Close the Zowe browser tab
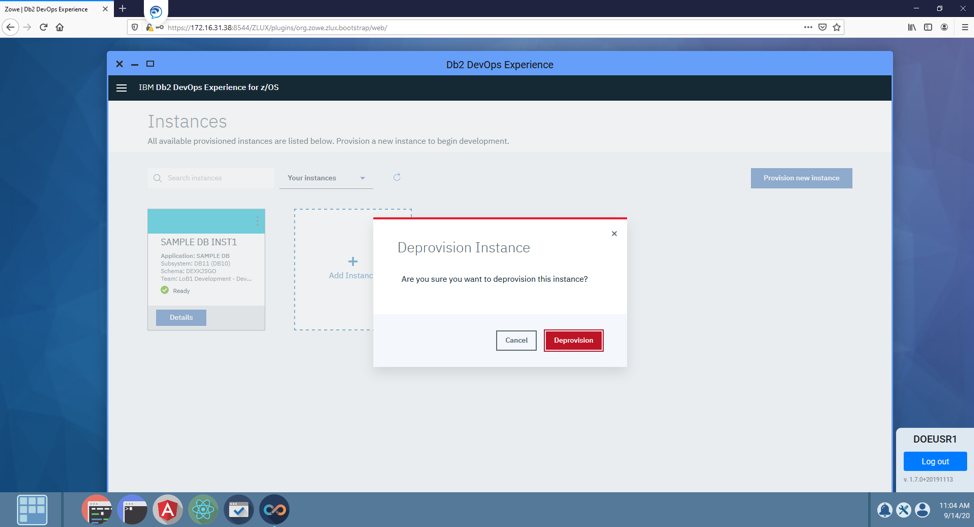Image resolution: width=974 pixels, height=527 pixels. (x=105, y=9)
